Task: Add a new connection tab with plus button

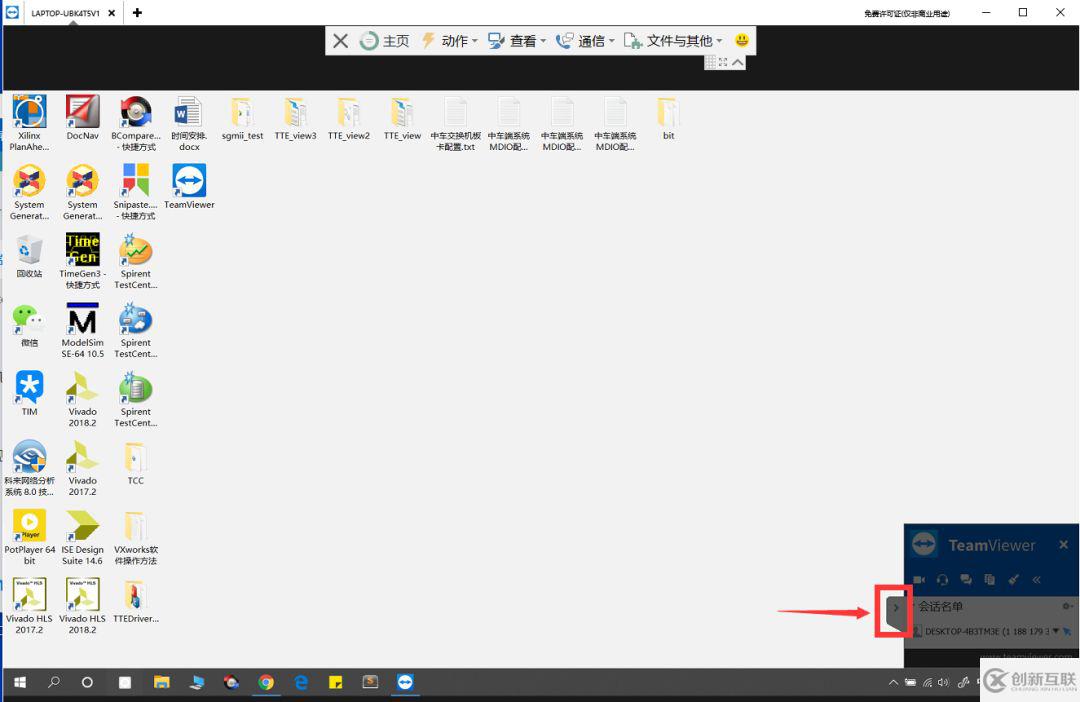Action: (137, 12)
